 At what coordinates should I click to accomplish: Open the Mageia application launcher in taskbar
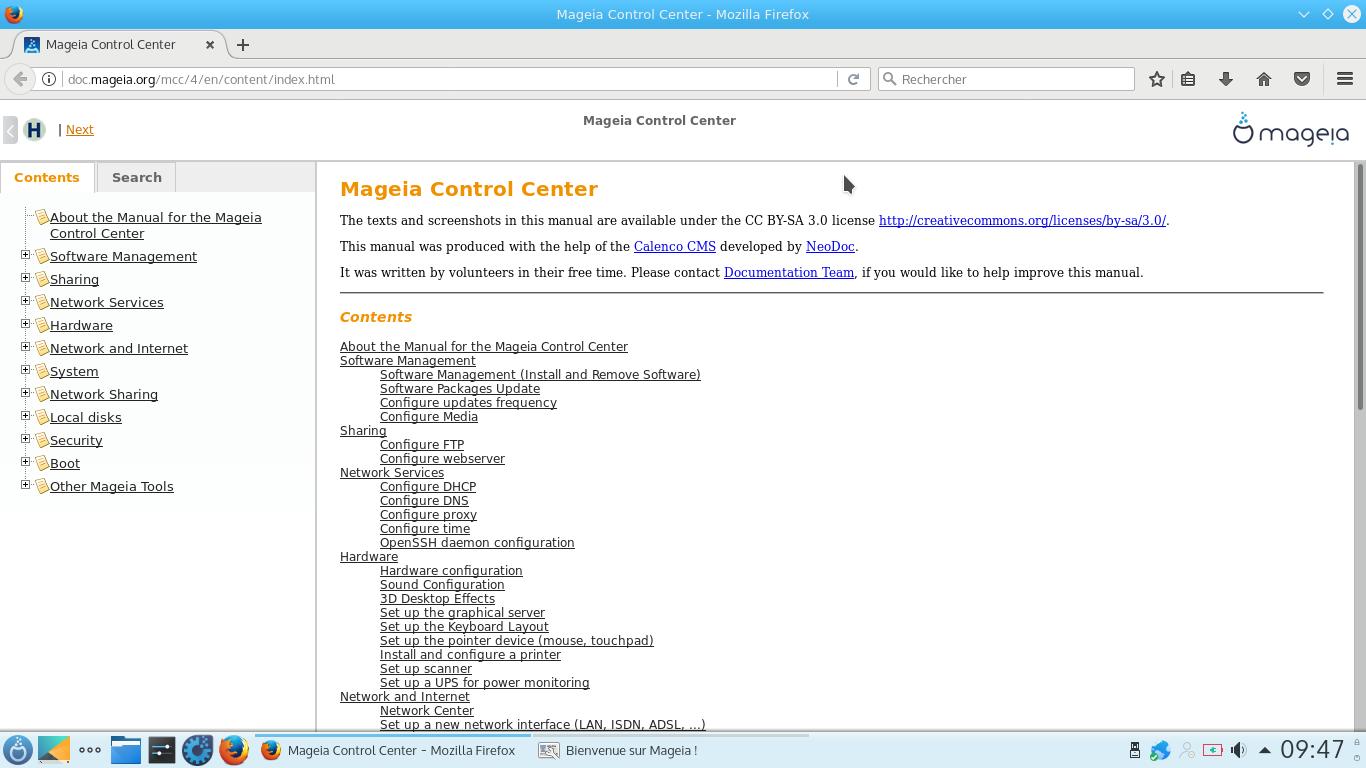tap(17, 750)
